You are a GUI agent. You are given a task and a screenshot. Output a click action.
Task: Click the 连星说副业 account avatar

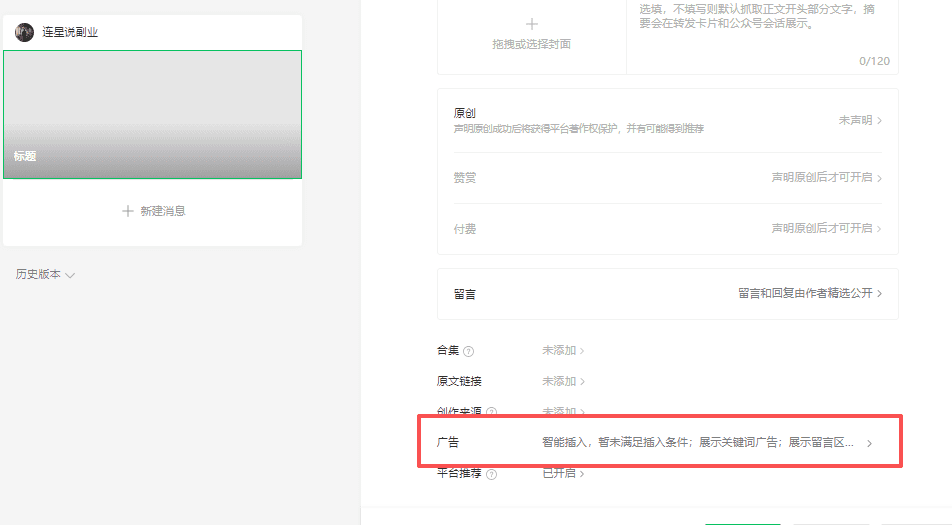tap(24, 32)
